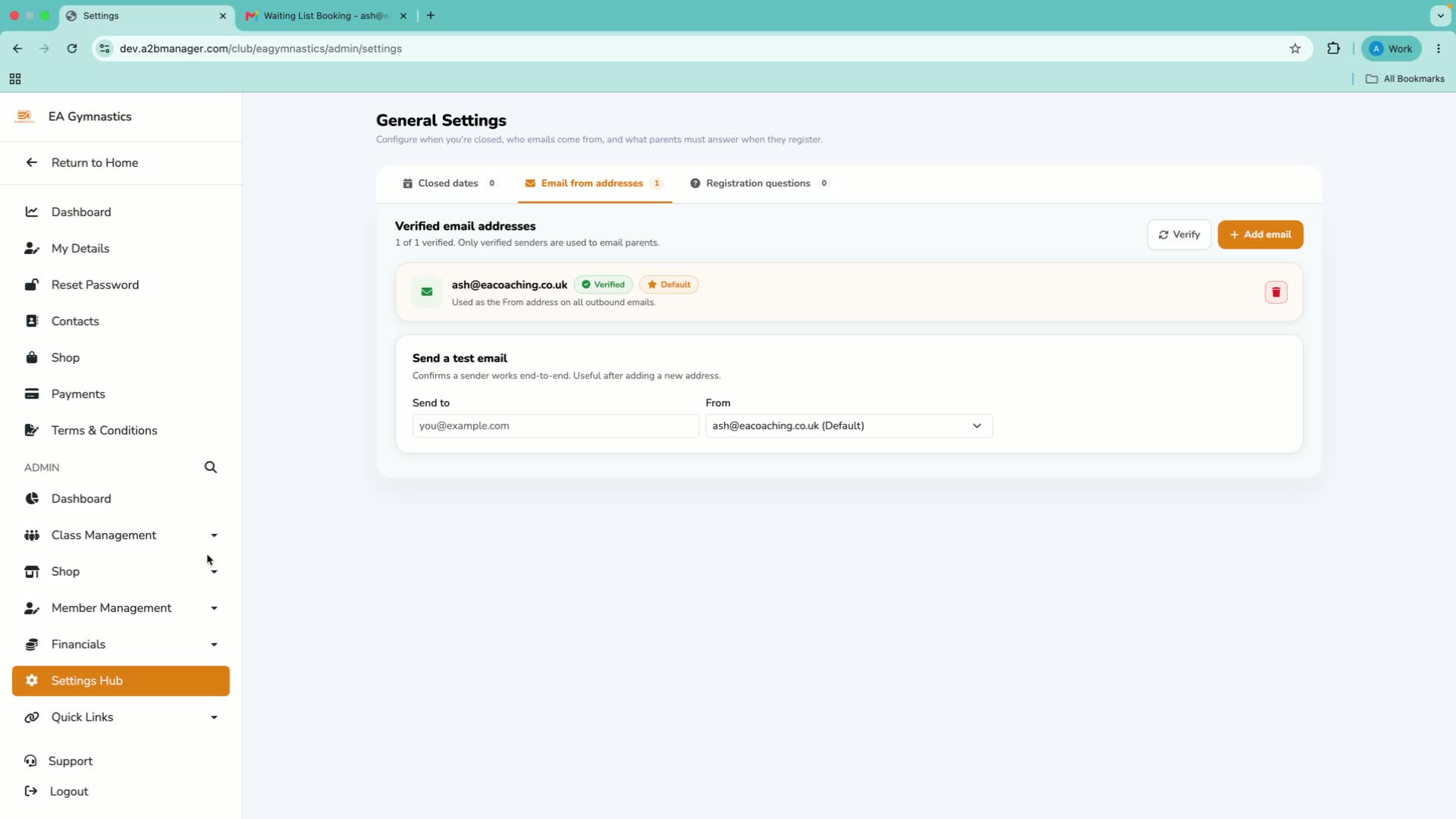
Task: Reload the page using the refresh icon
Action: tap(72, 49)
